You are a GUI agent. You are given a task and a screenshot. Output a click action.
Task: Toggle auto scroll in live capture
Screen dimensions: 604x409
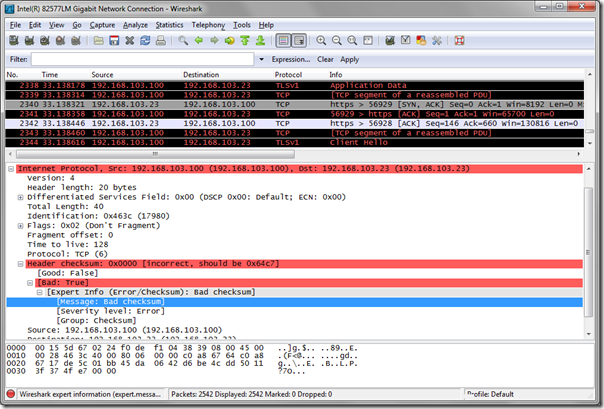coord(299,40)
